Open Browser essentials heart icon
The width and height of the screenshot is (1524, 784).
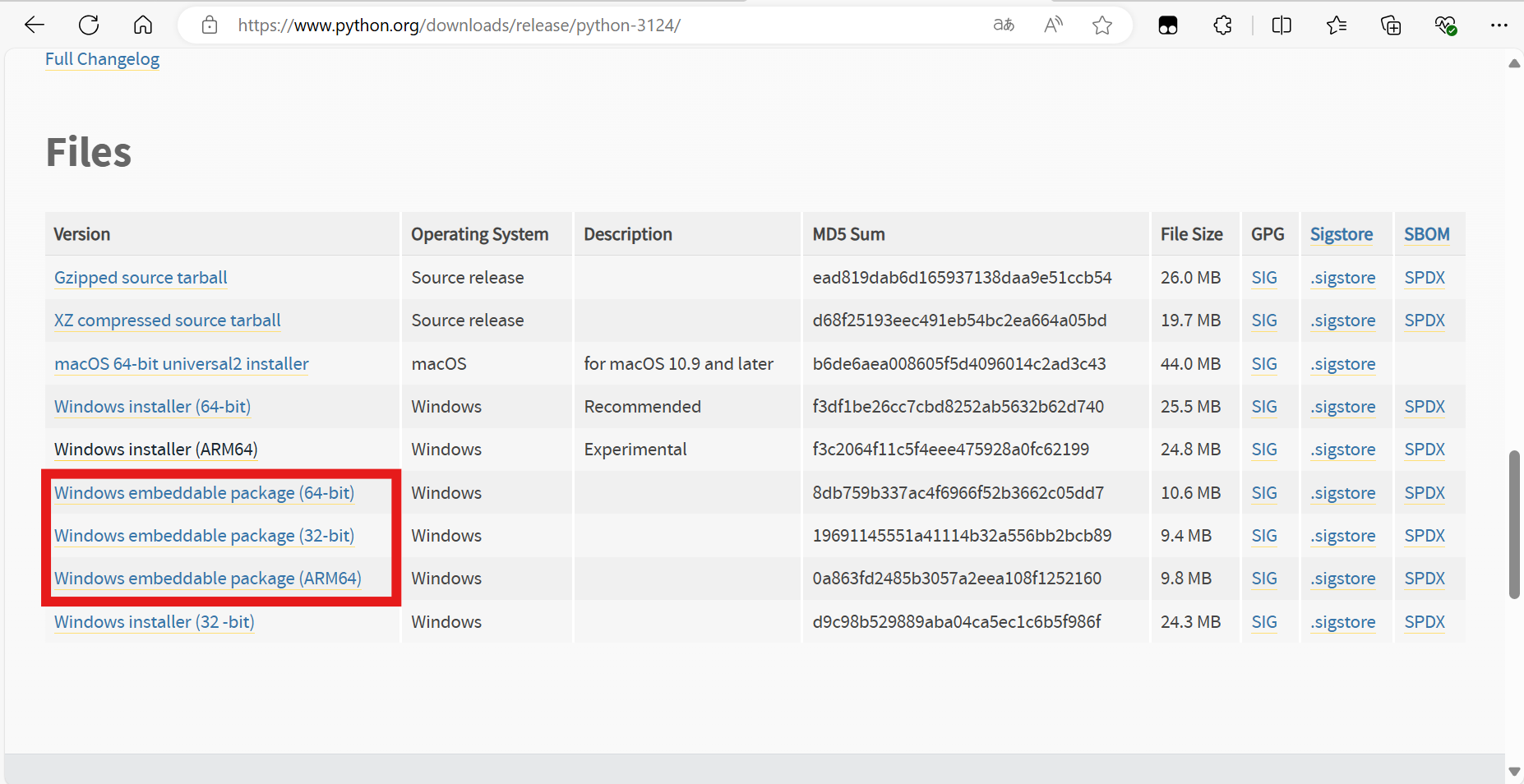click(x=1446, y=25)
